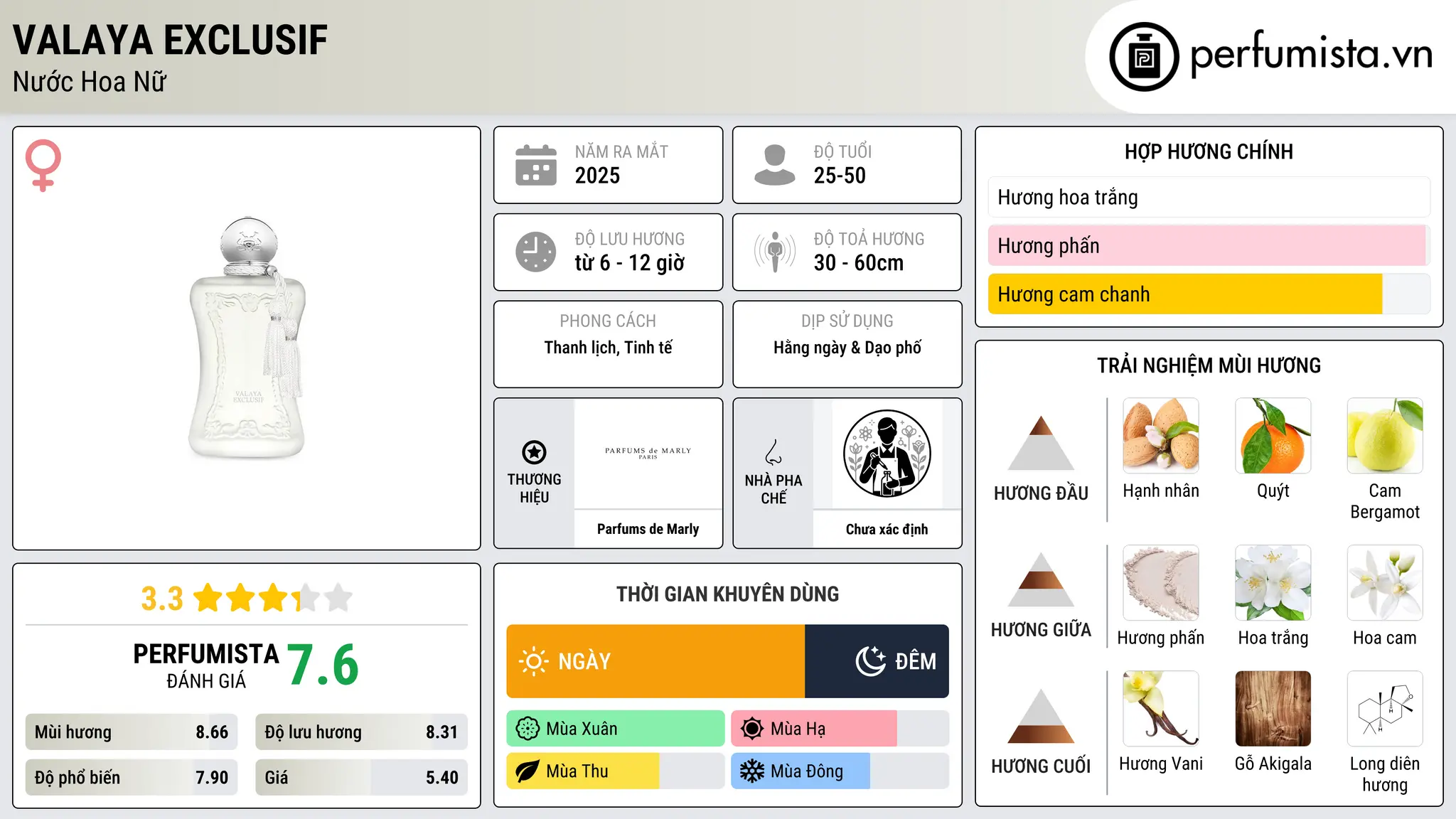
Task: Open the Quýt mandarin note image
Action: tap(1273, 436)
